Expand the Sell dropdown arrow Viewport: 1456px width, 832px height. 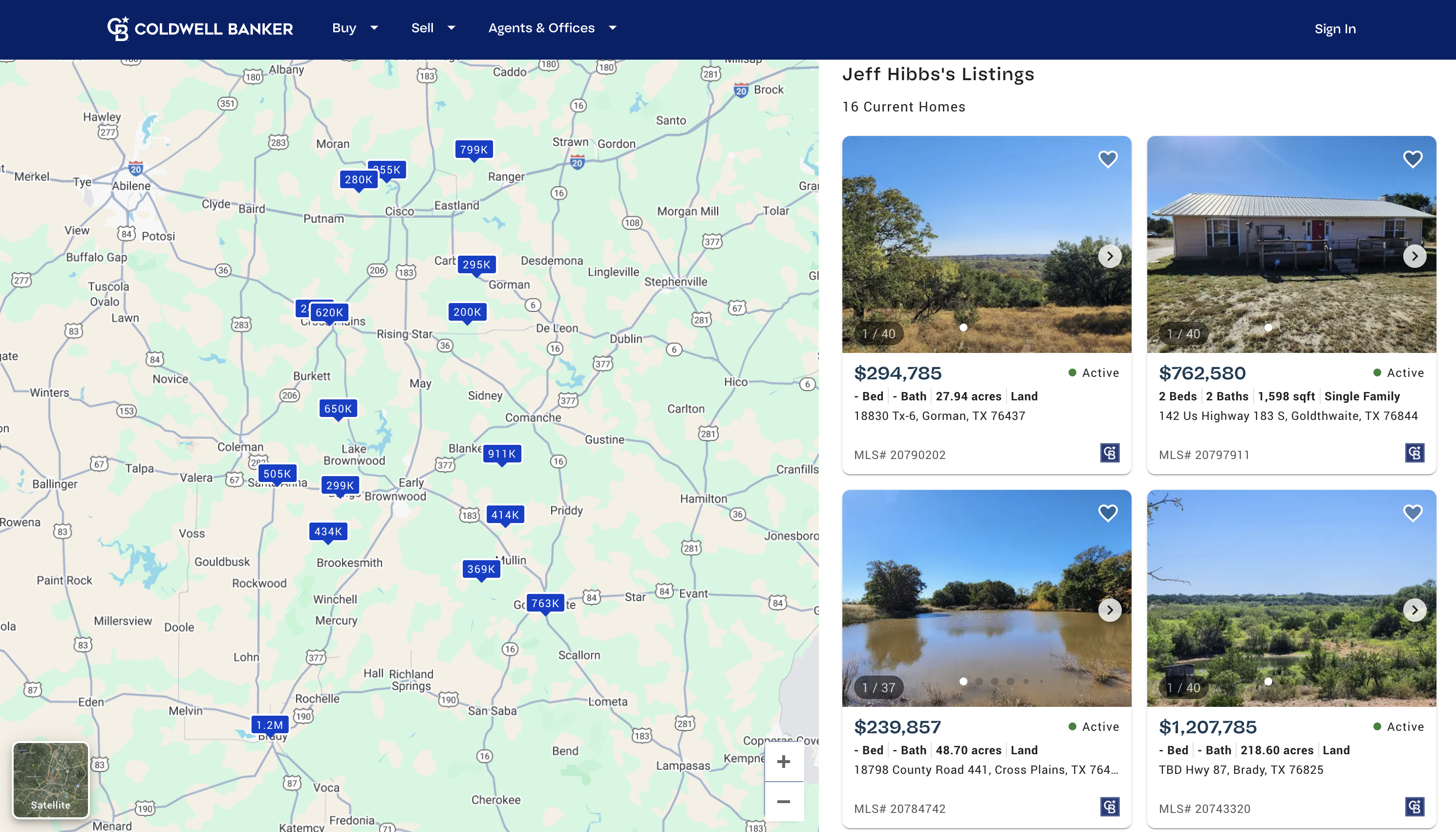pyautogui.click(x=451, y=27)
